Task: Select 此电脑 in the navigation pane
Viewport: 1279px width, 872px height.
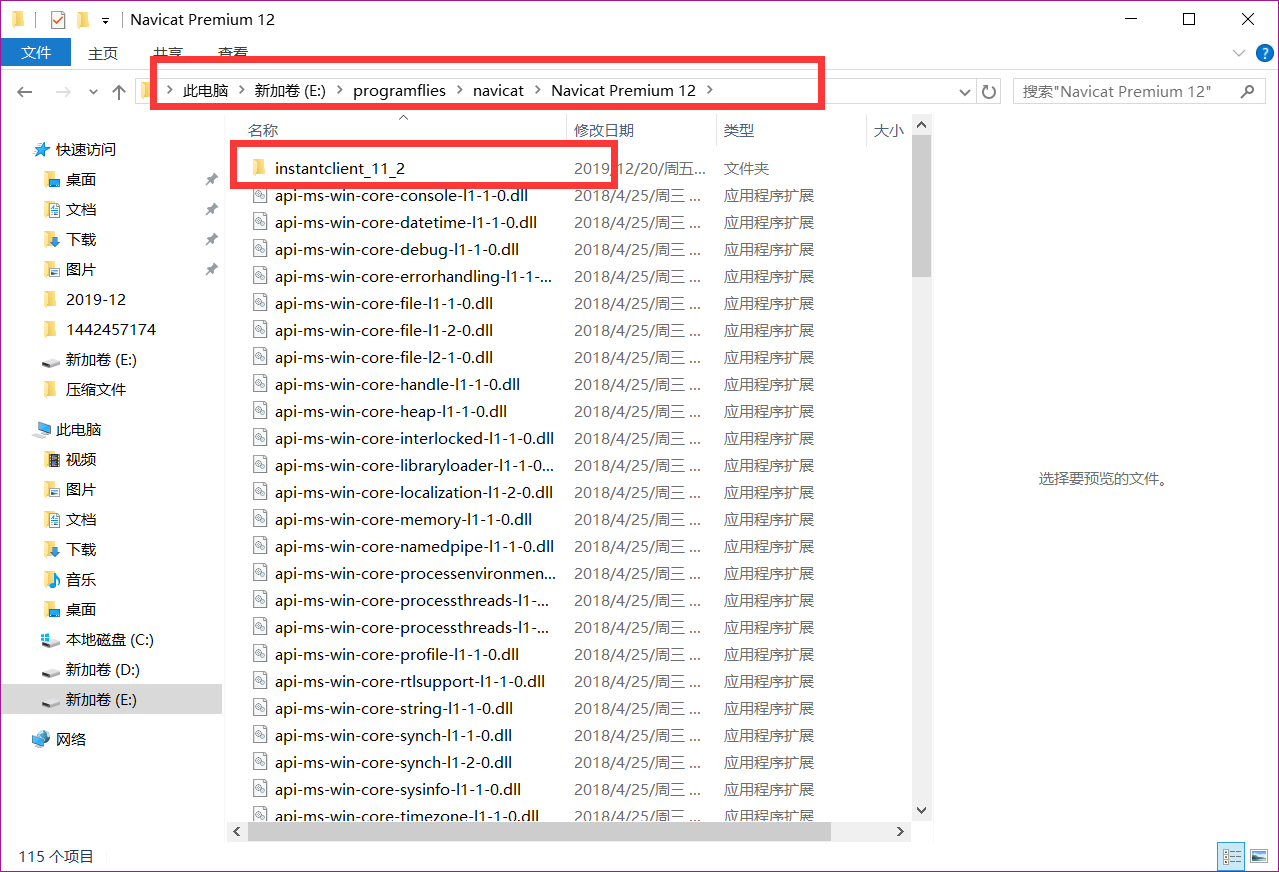Action: (x=78, y=430)
